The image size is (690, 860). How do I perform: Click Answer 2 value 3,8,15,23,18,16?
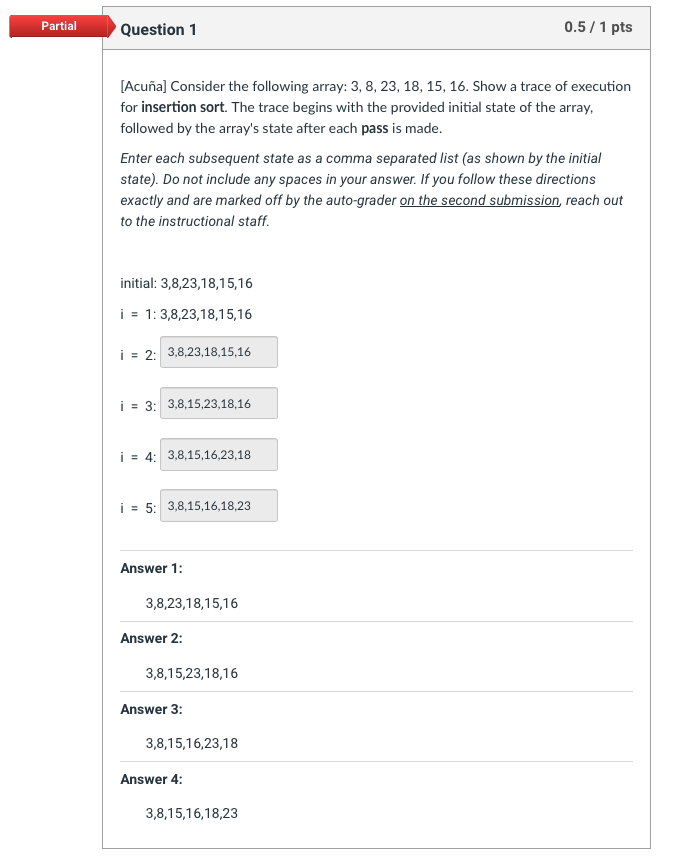pos(192,673)
